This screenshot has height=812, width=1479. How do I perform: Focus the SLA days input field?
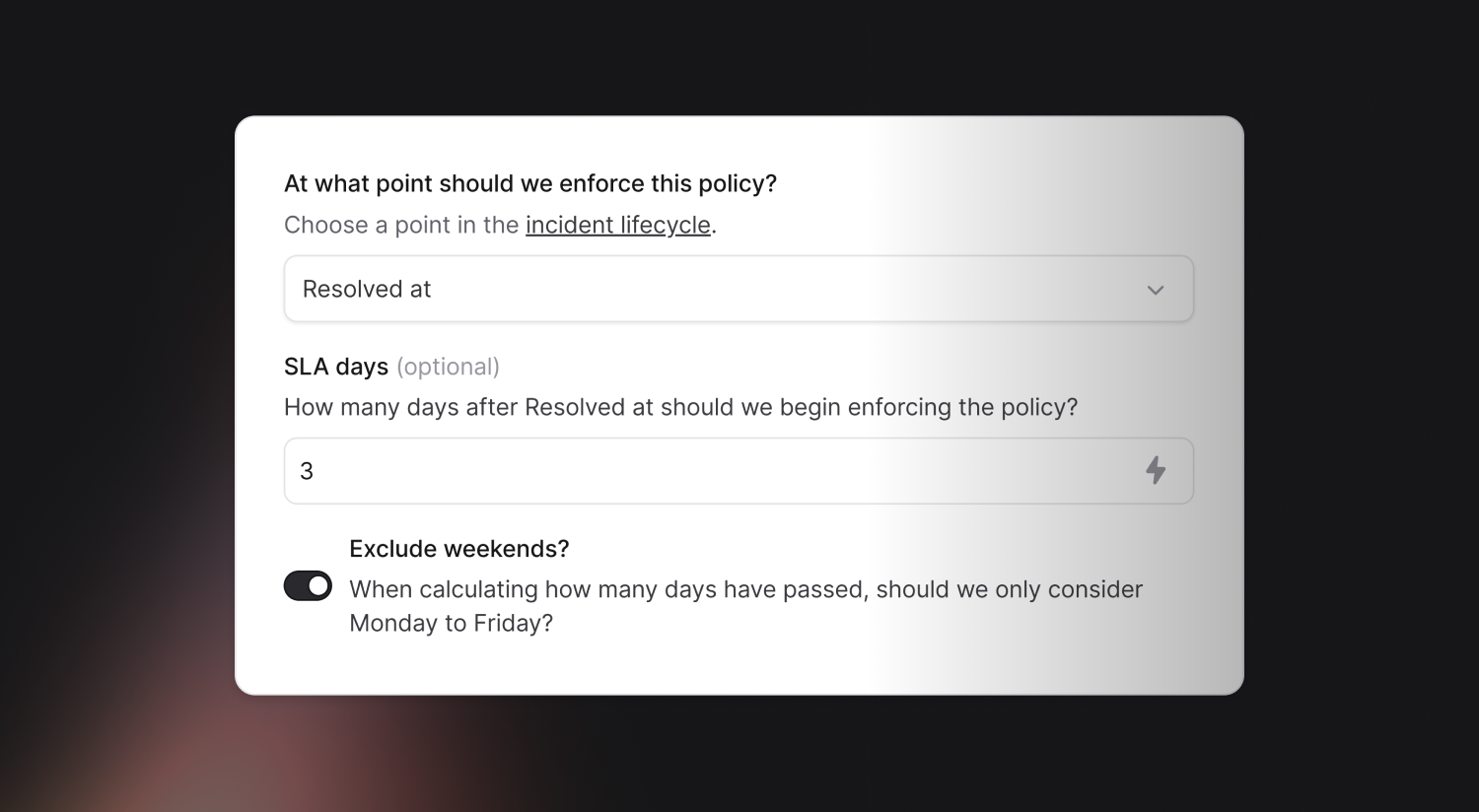(739, 471)
